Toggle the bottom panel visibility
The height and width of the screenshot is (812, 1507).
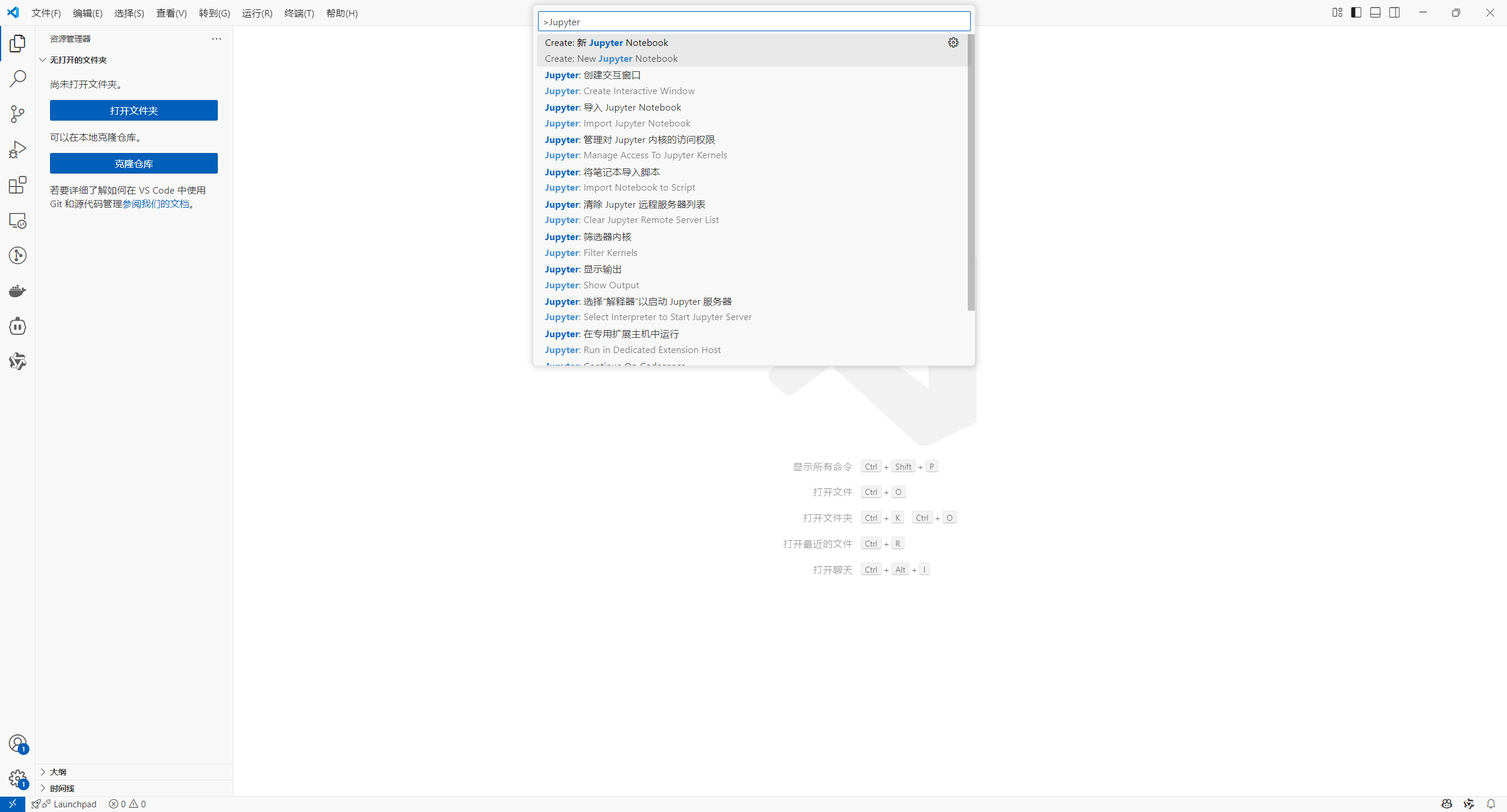(1375, 12)
